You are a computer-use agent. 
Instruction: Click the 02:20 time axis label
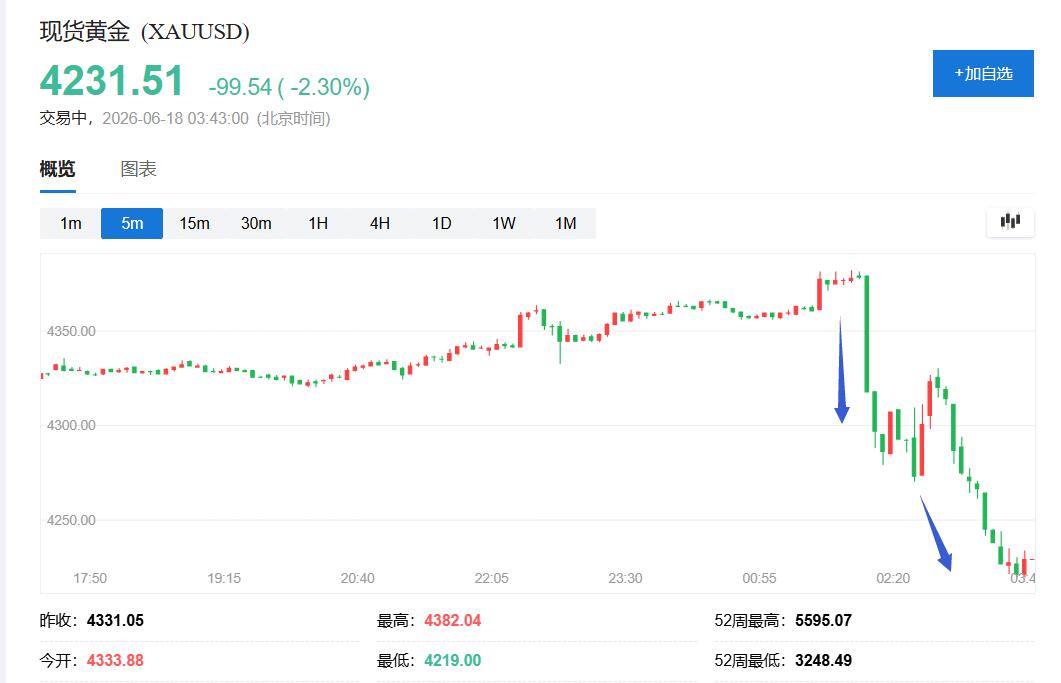tap(893, 578)
